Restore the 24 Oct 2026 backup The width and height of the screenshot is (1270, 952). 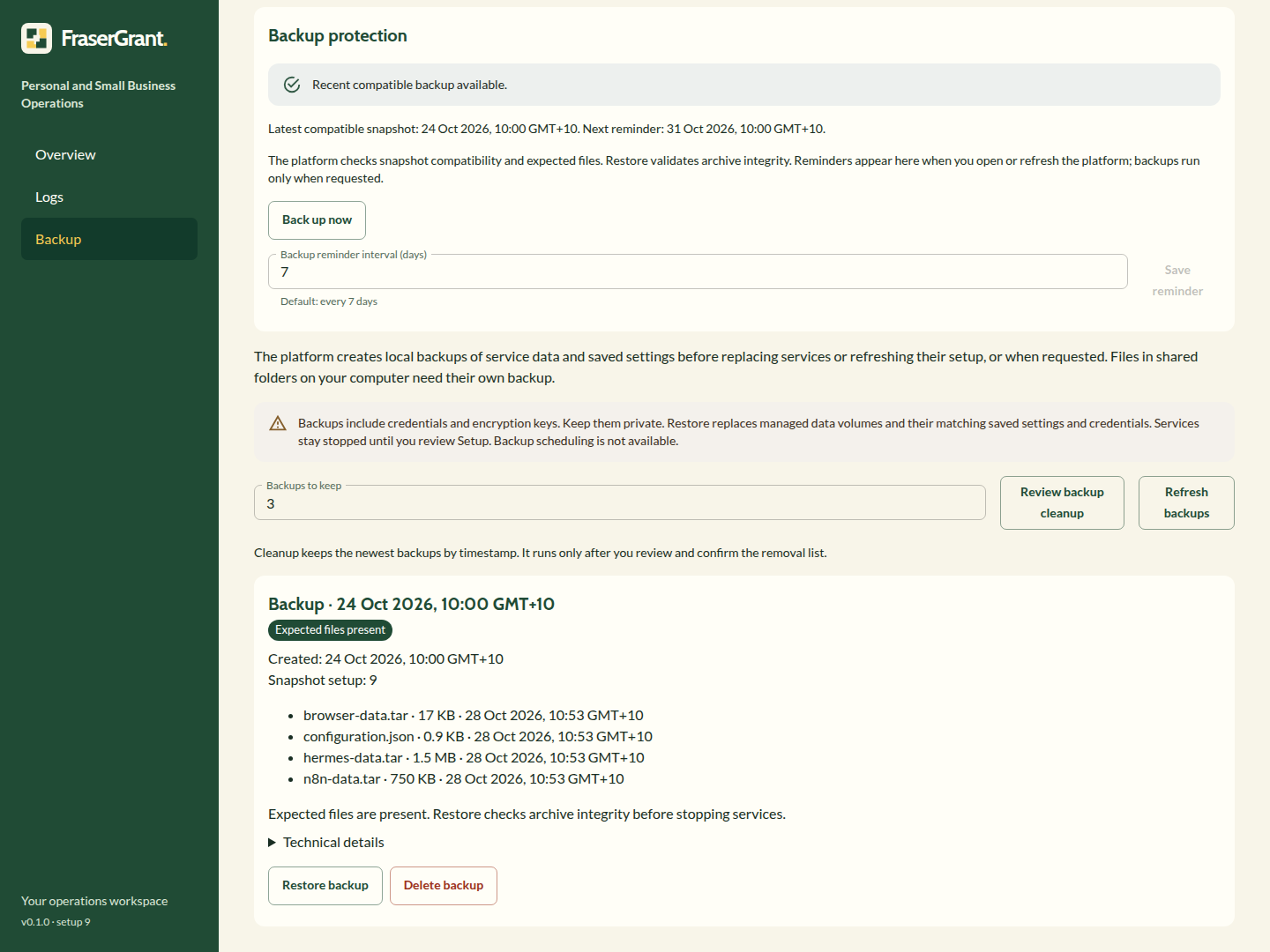(x=325, y=886)
